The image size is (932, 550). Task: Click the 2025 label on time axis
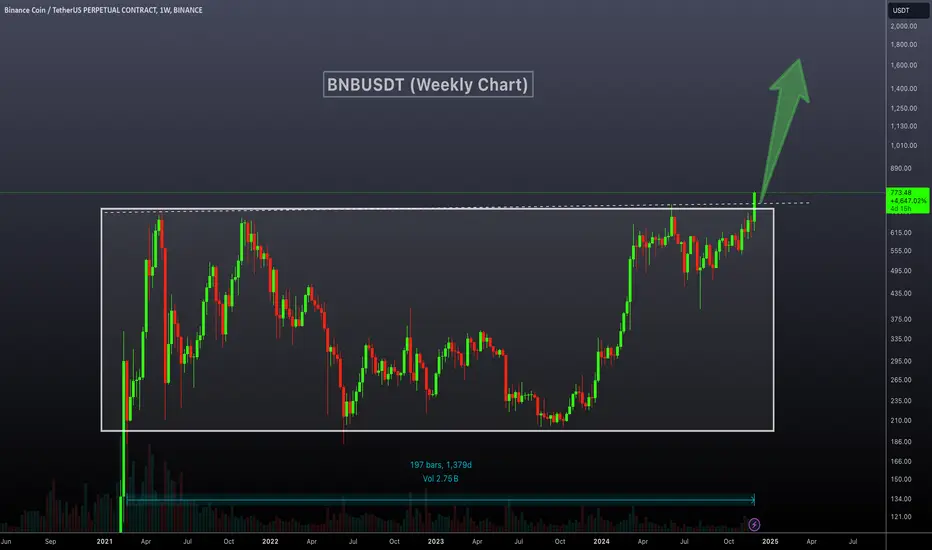tap(770, 542)
